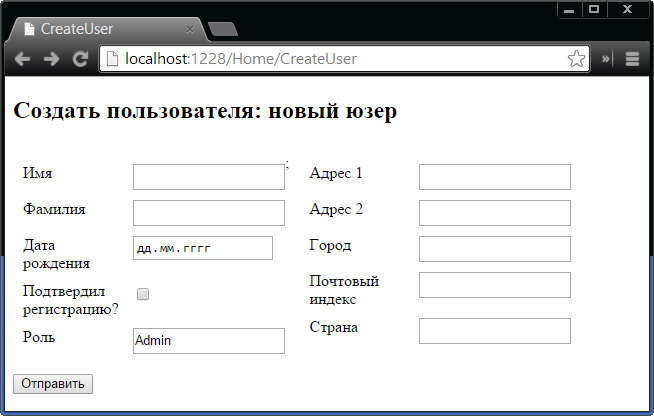
Task: Click the heading Создать пользователя: новый юзер
Action: (x=205, y=111)
